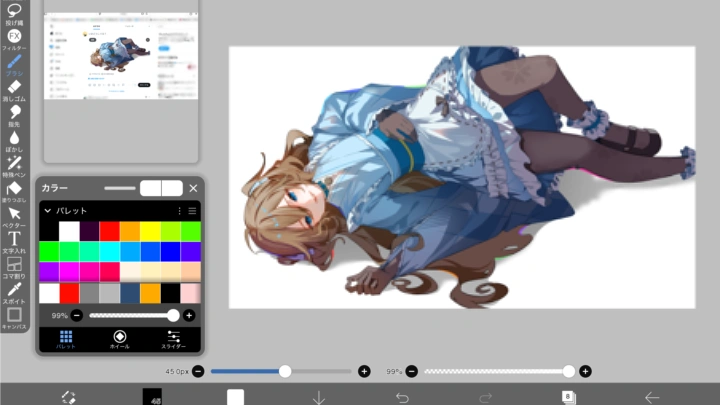Switch to Slider tab
720x405 pixels.
174,340
